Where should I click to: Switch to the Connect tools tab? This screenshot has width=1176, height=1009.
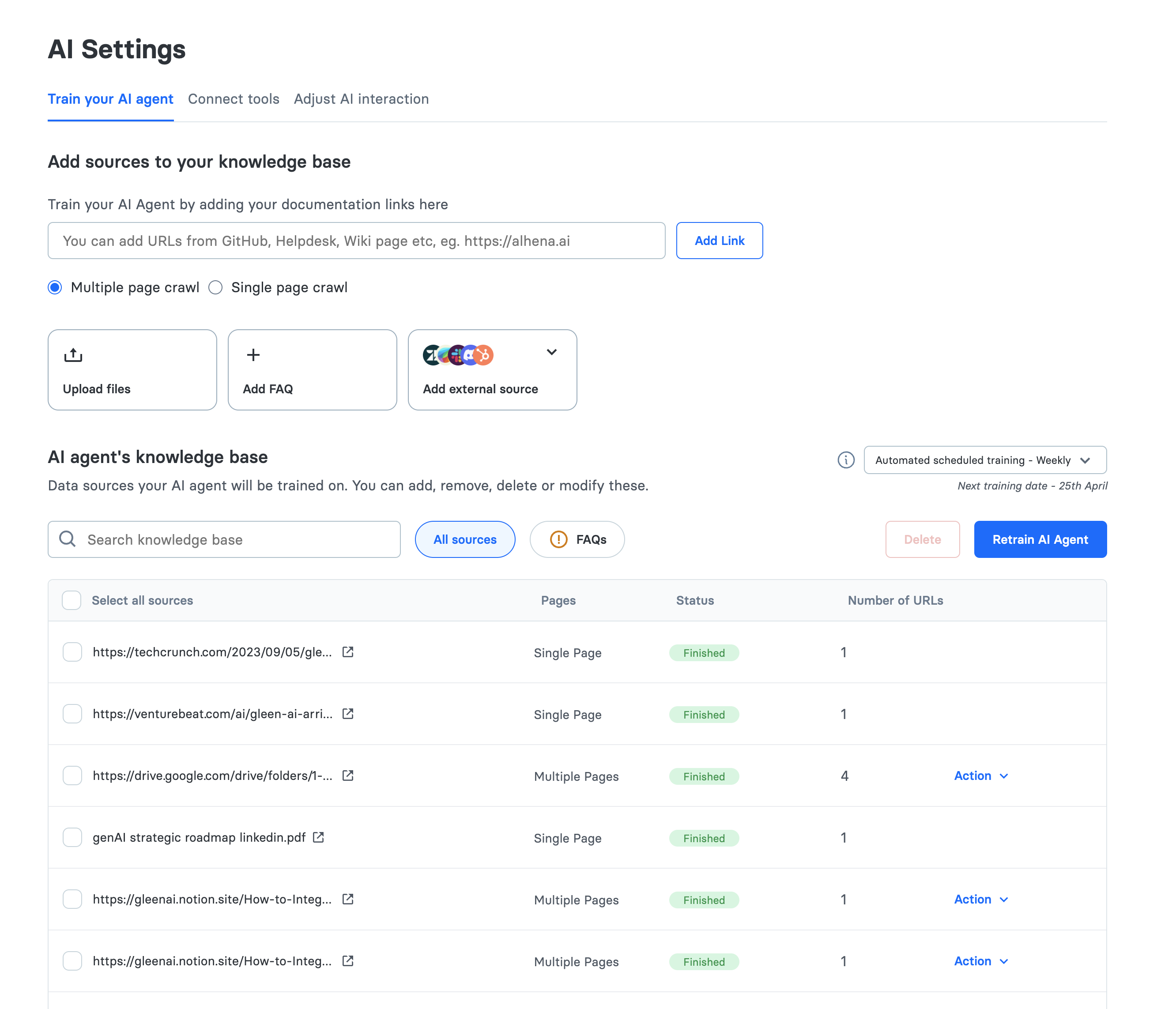(233, 99)
